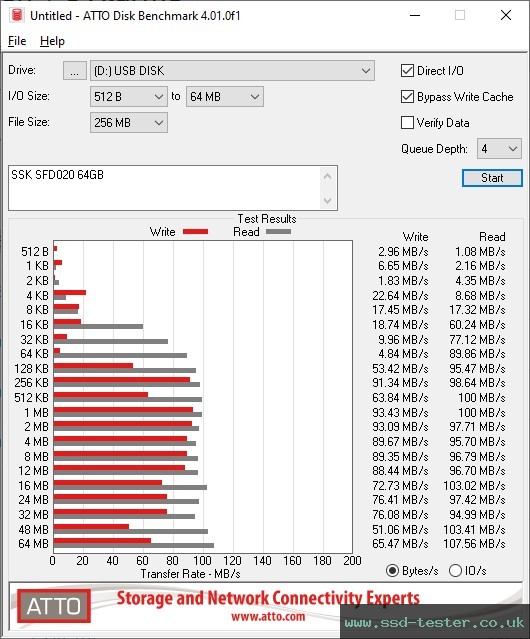Image resolution: width=530 pixels, height=639 pixels.
Task: Click the 48 MB write value 51.06 MB/s
Action: (400, 529)
